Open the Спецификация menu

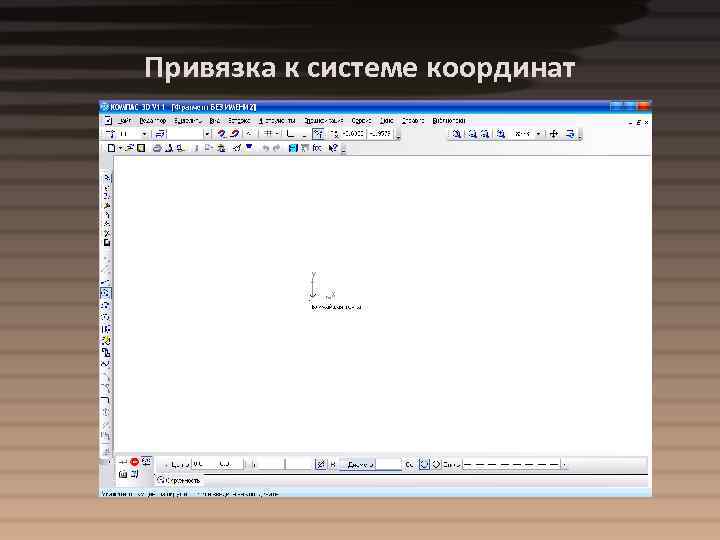[x=324, y=121]
